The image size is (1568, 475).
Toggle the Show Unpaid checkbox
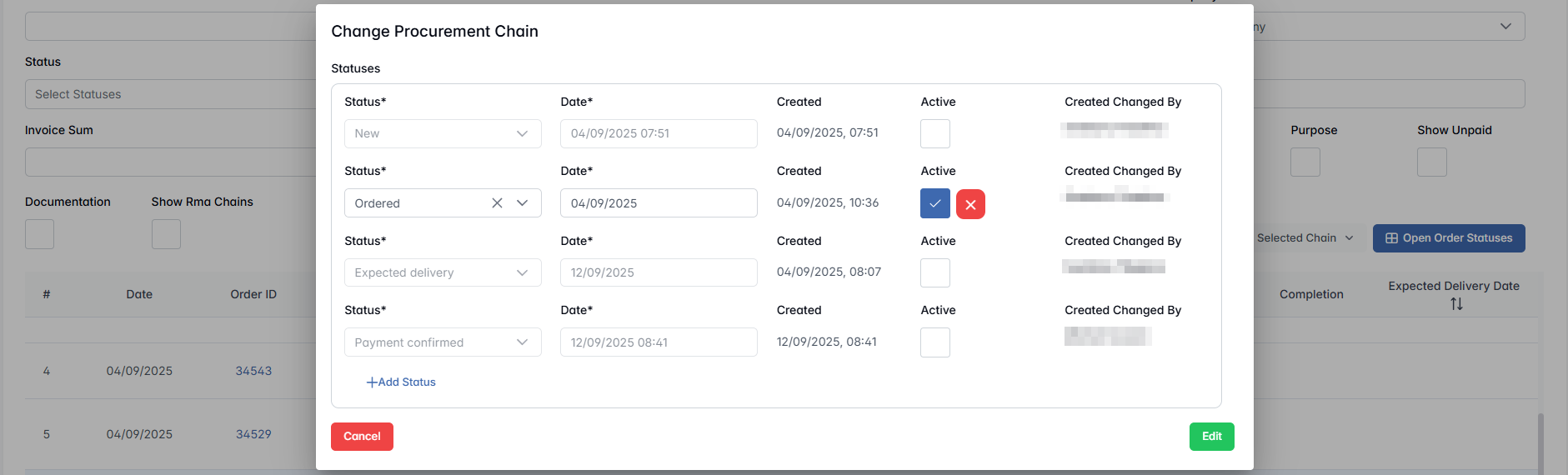1431,162
